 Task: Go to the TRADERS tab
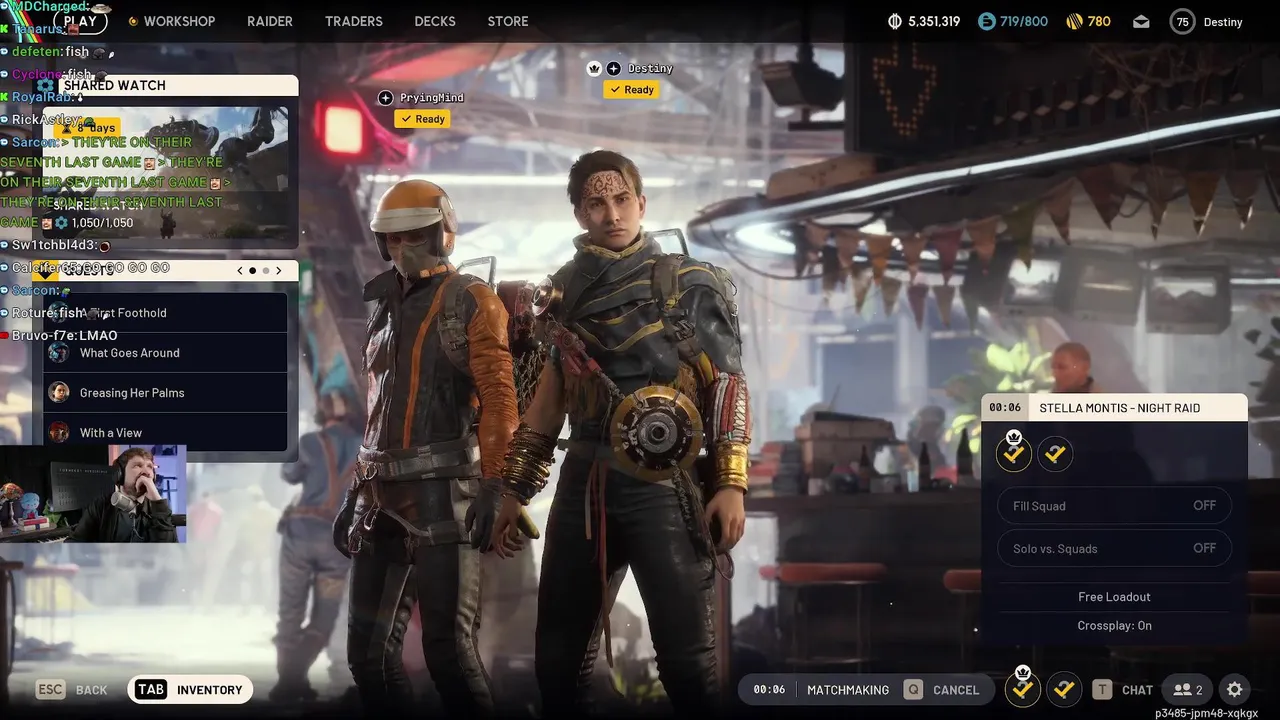point(354,21)
